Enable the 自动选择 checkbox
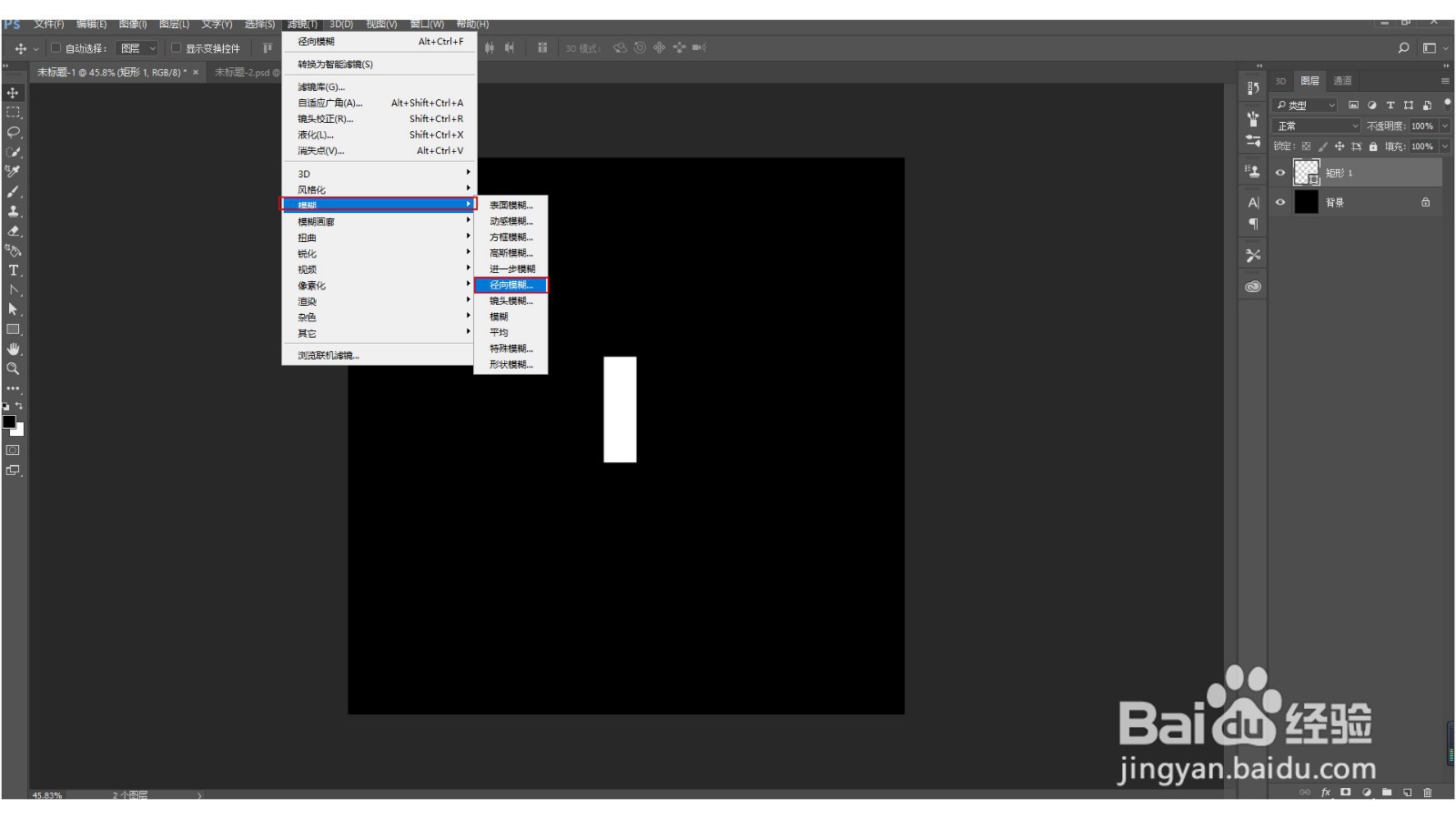This screenshot has width=1456, height=819. 56,48
